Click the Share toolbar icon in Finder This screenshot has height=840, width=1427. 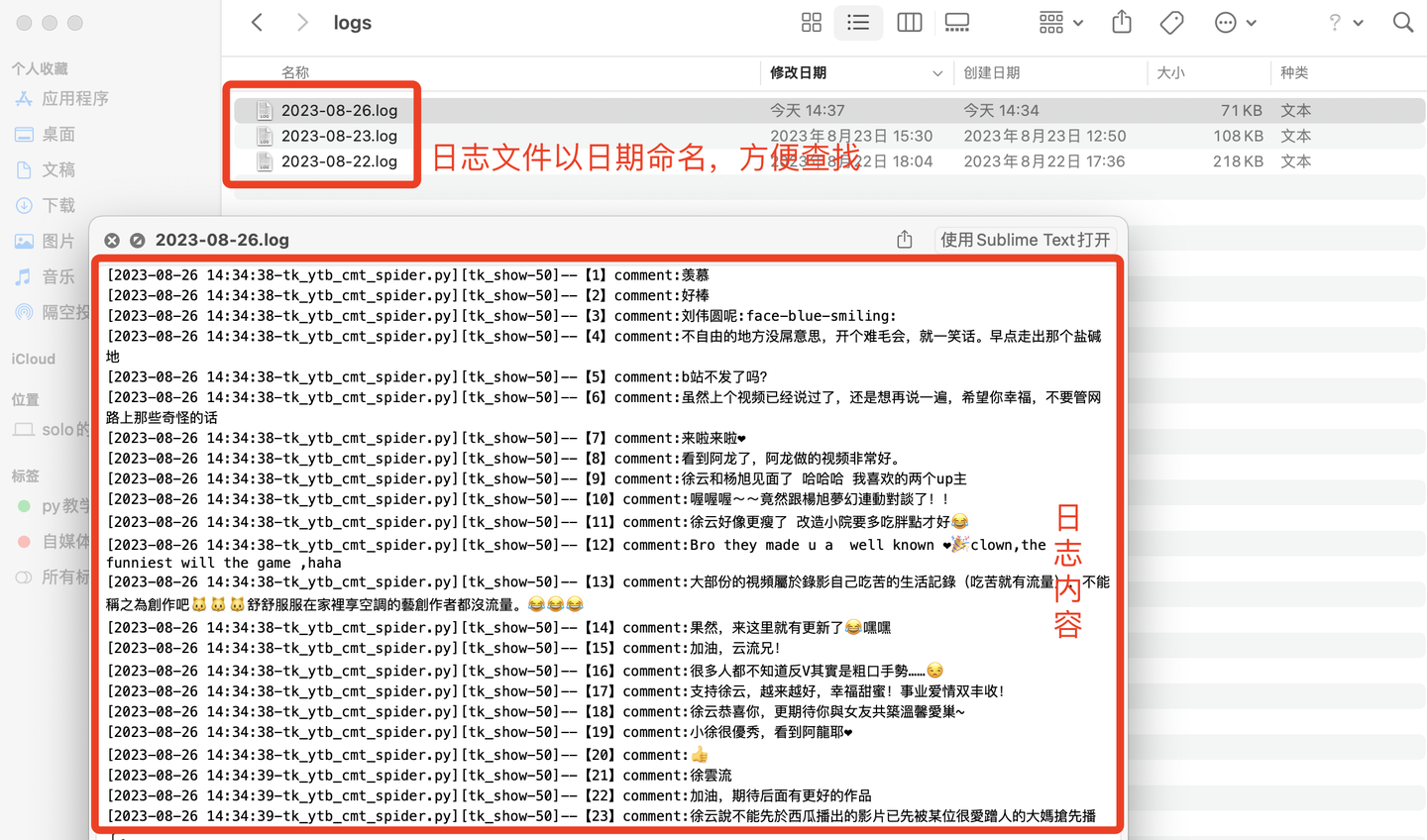[x=1122, y=22]
